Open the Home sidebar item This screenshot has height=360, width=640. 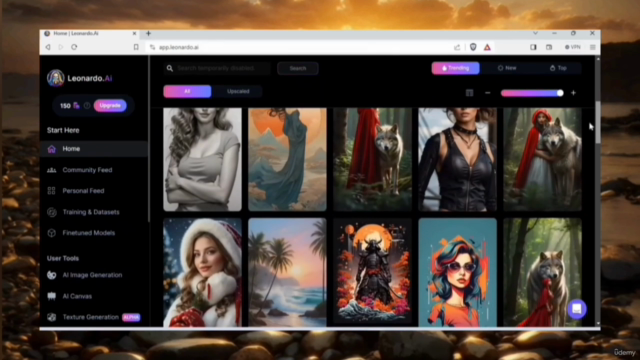coord(94,149)
